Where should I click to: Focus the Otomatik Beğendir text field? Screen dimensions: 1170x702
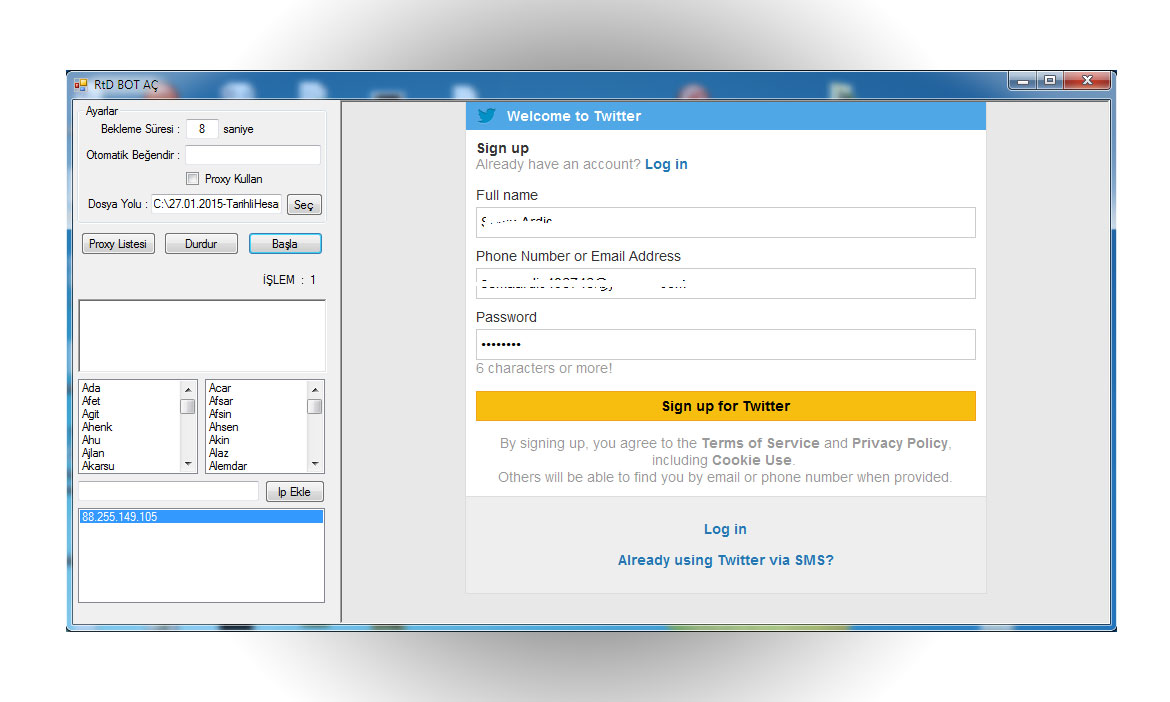pos(253,154)
